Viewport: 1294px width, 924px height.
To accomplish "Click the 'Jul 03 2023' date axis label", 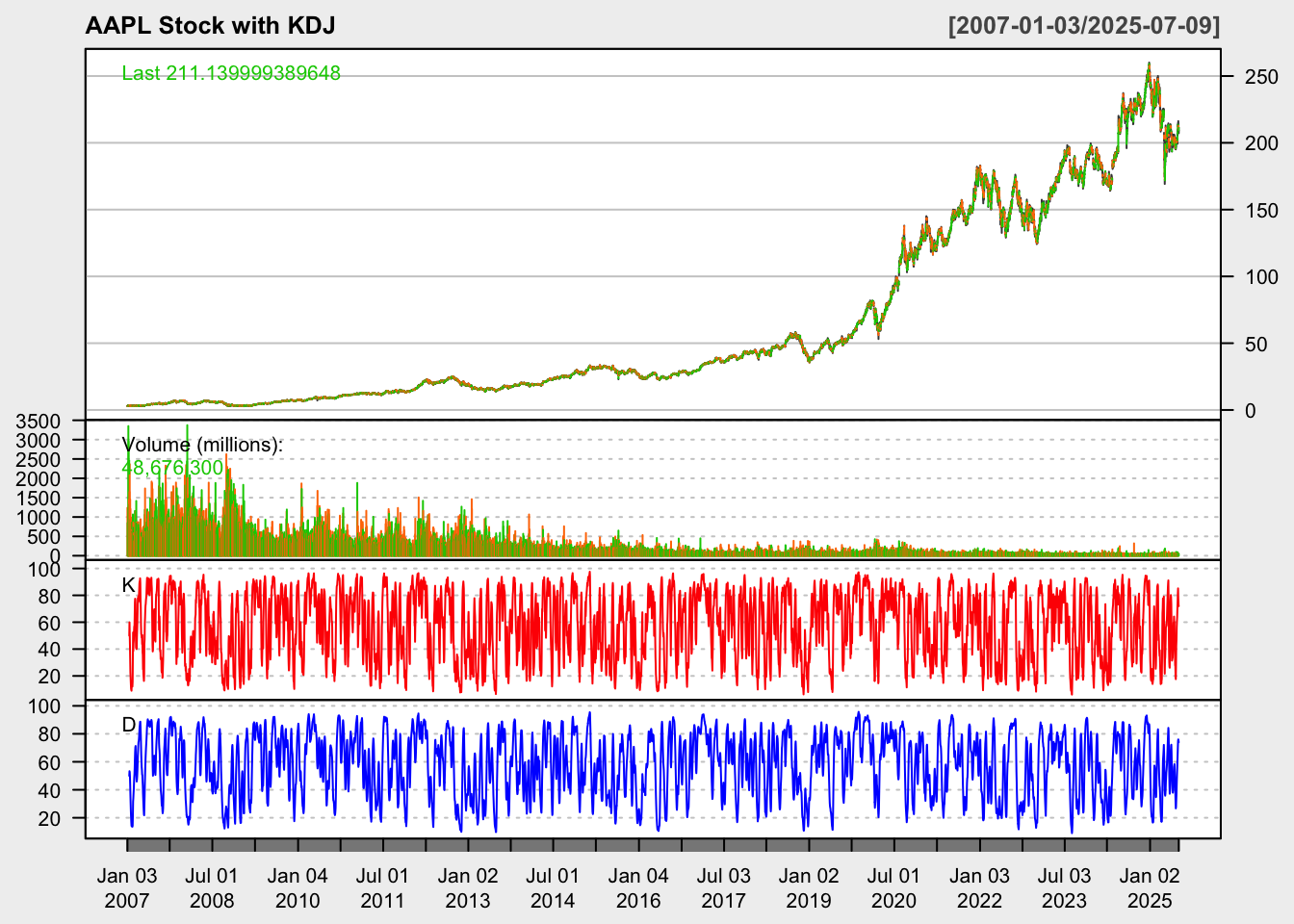I will click(1064, 888).
